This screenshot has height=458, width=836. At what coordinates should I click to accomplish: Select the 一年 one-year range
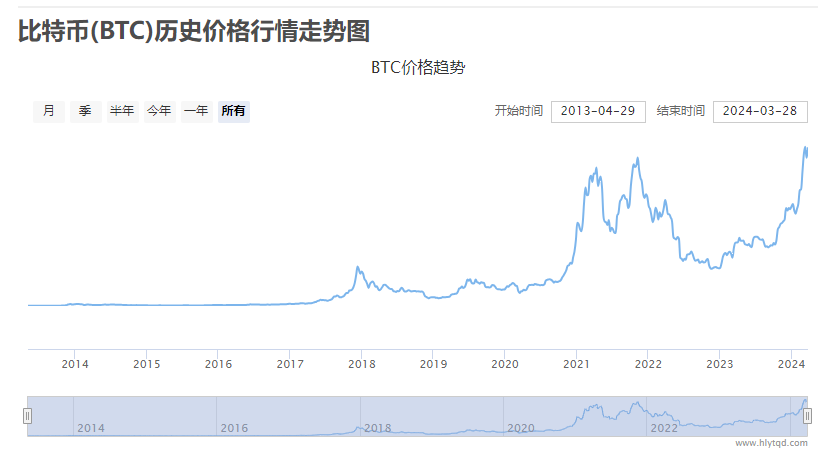(x=196, y=111)
